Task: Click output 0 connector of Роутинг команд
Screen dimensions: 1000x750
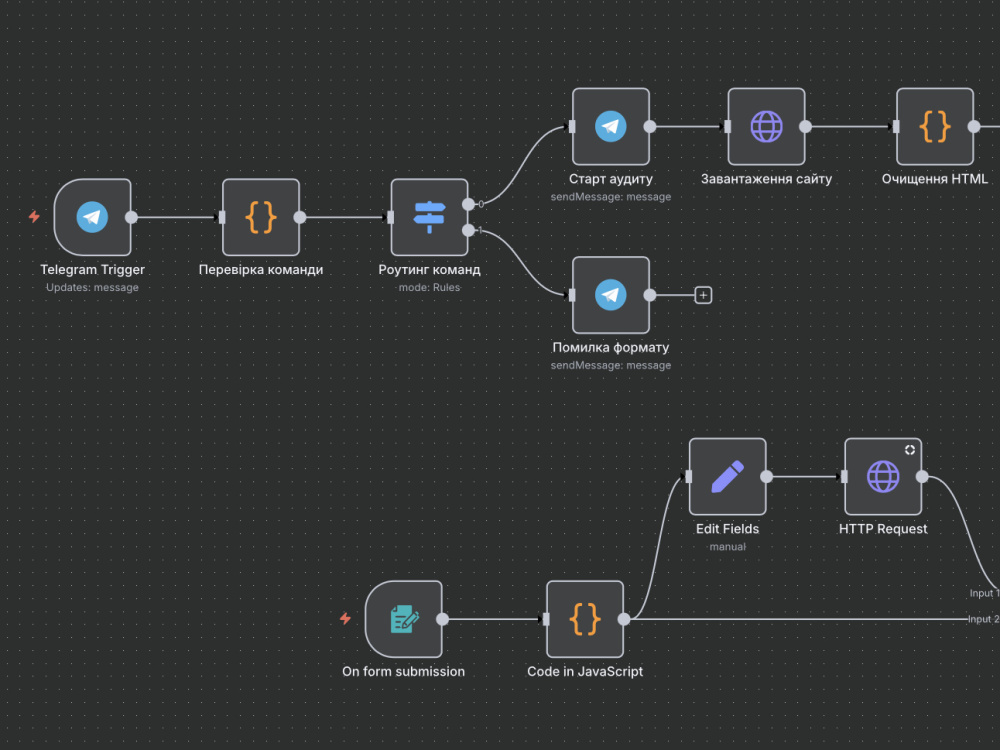Action: pos(468,204)
